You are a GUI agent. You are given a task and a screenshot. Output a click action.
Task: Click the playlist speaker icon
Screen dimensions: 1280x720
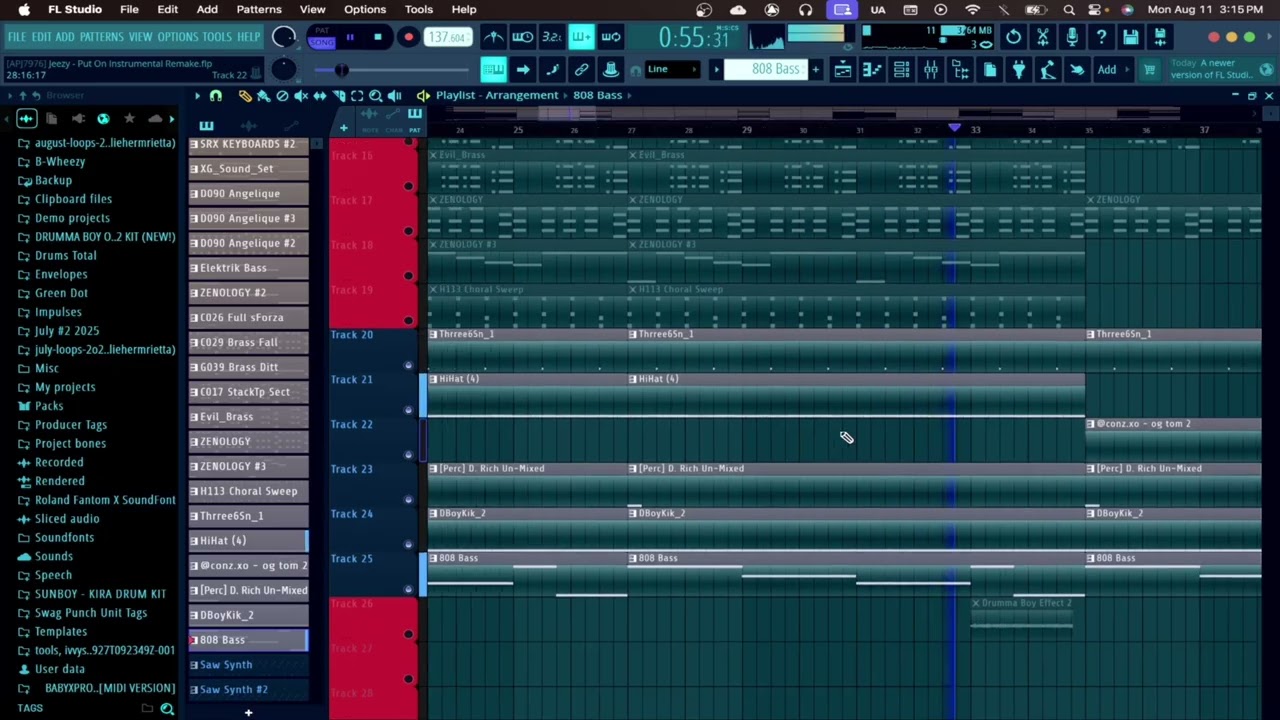click(423, 95)
